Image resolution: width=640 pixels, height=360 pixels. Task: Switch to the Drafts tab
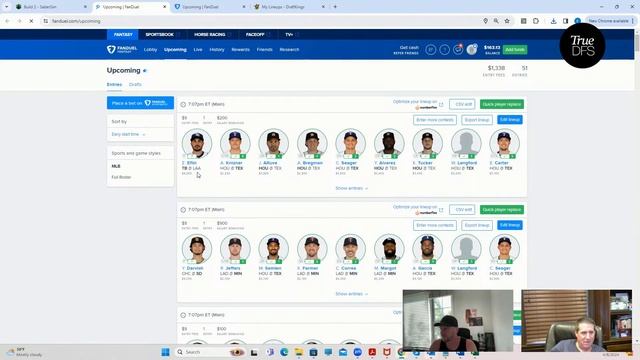(135, 84)
